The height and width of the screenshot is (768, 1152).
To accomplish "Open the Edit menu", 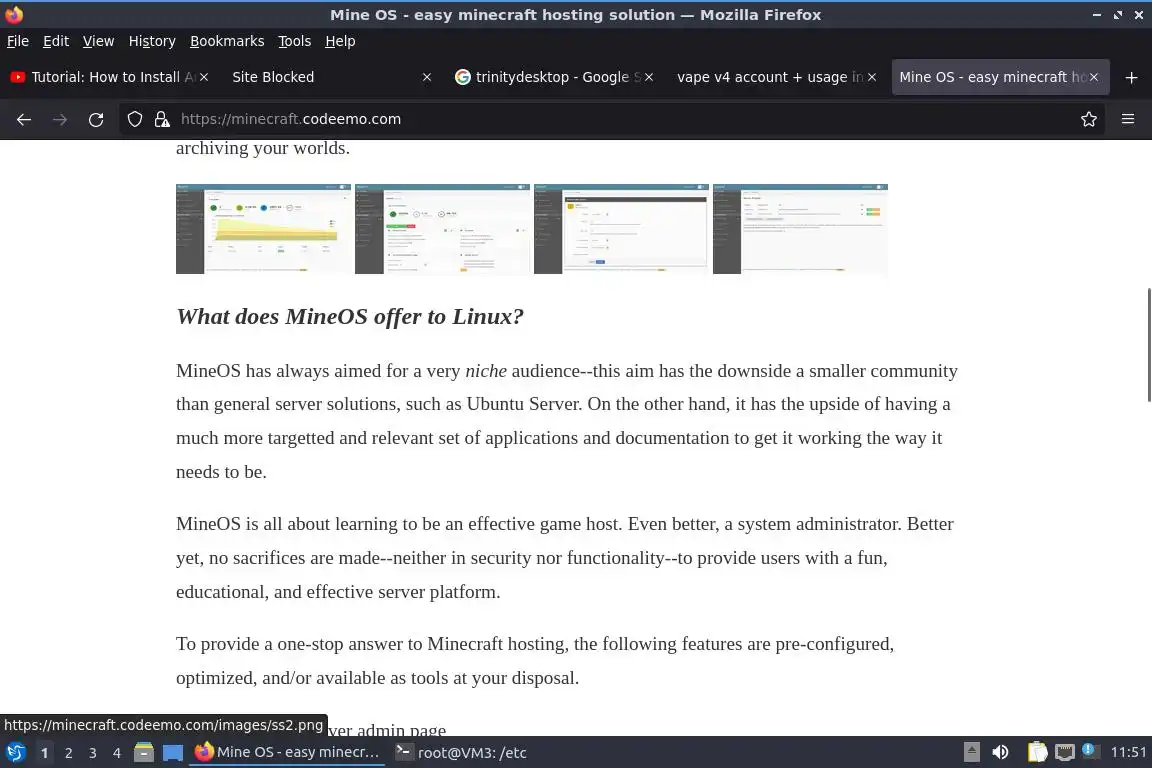I will pos(56,41).
